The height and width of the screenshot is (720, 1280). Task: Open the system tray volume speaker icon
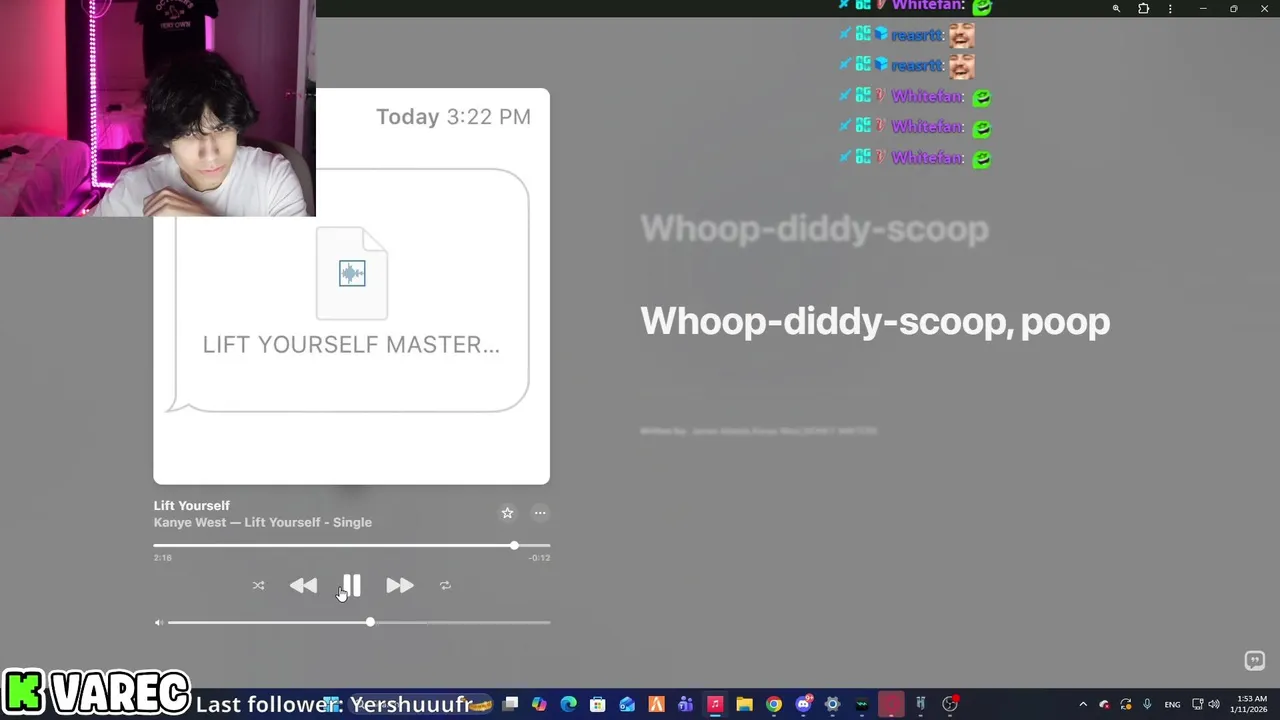point(1214,704)
